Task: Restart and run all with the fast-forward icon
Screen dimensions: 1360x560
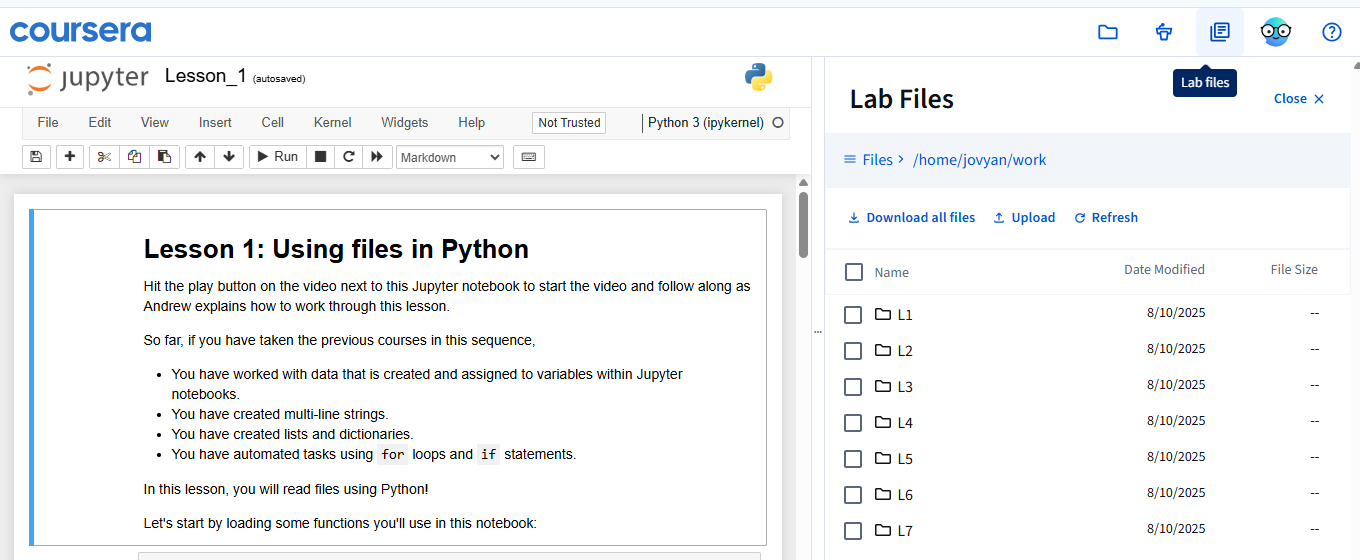Action: tap(376, 157)
